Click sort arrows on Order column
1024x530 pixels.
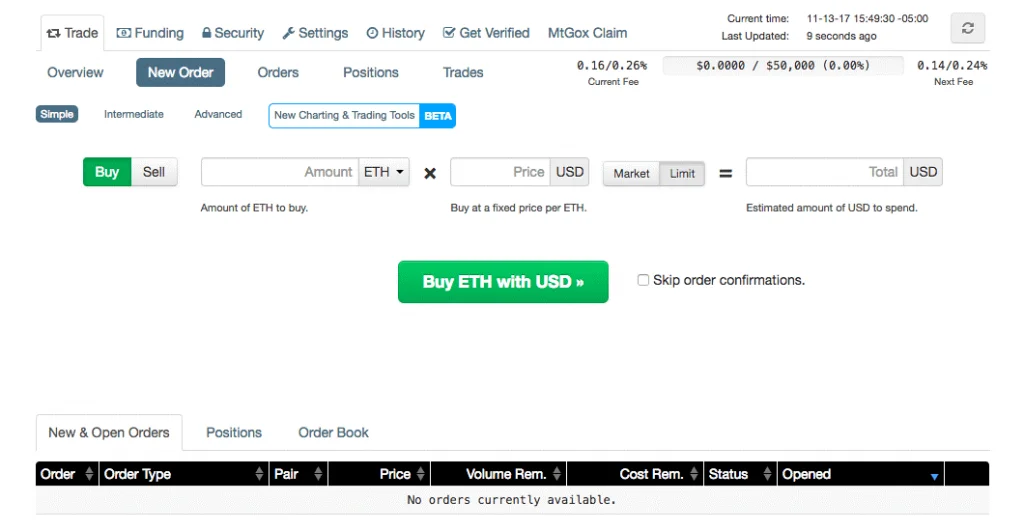coord(89,474)
